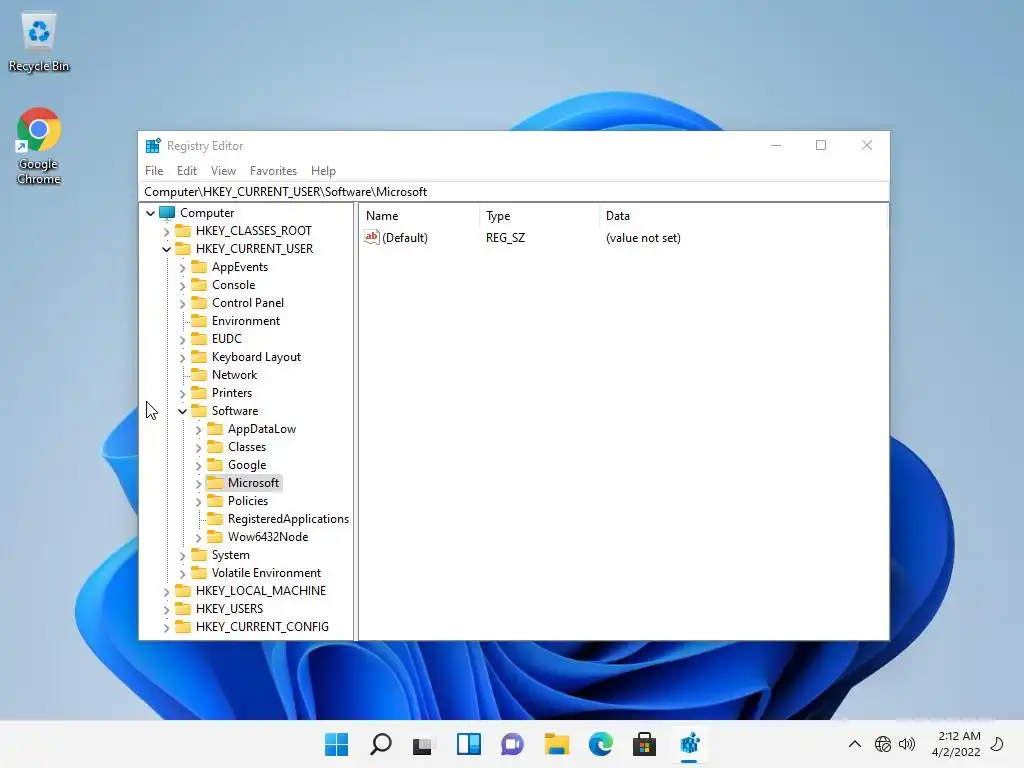
Task: Open the View menu
Action: pyautogui.click(x=223, y=170)
